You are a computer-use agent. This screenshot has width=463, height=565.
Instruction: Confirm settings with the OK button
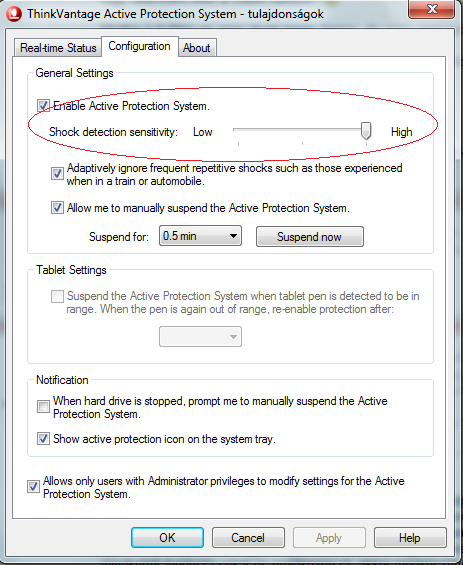pos(168,538)
